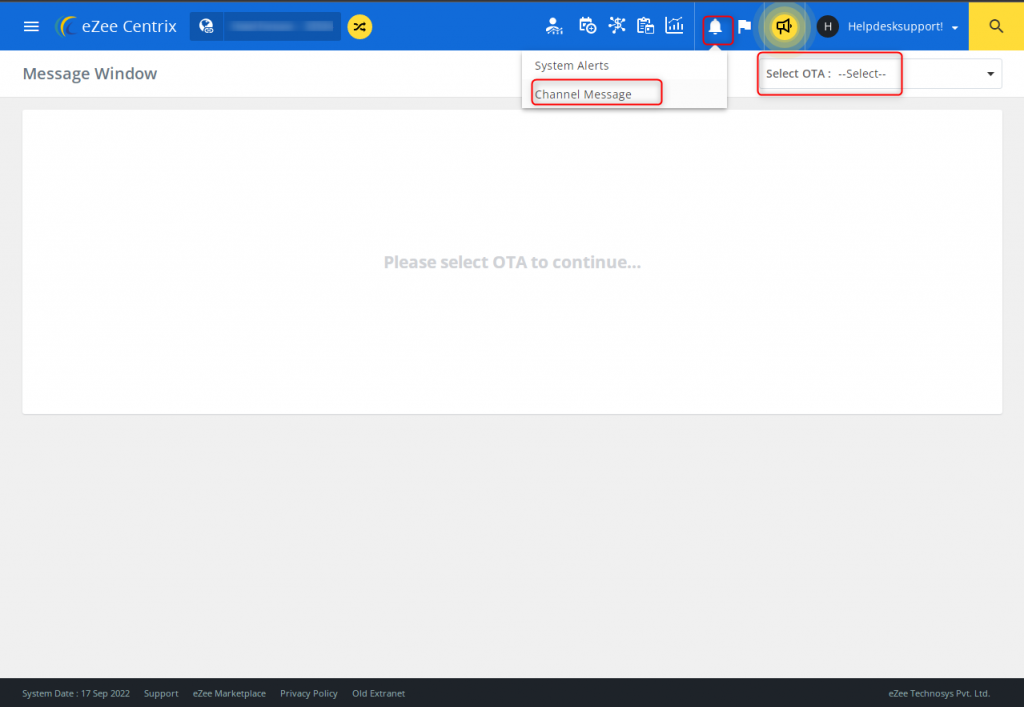Viewport: 1024px width, 707px height.
Task: Open the hamburger navigation menu
Action: [x=31, y=27]
